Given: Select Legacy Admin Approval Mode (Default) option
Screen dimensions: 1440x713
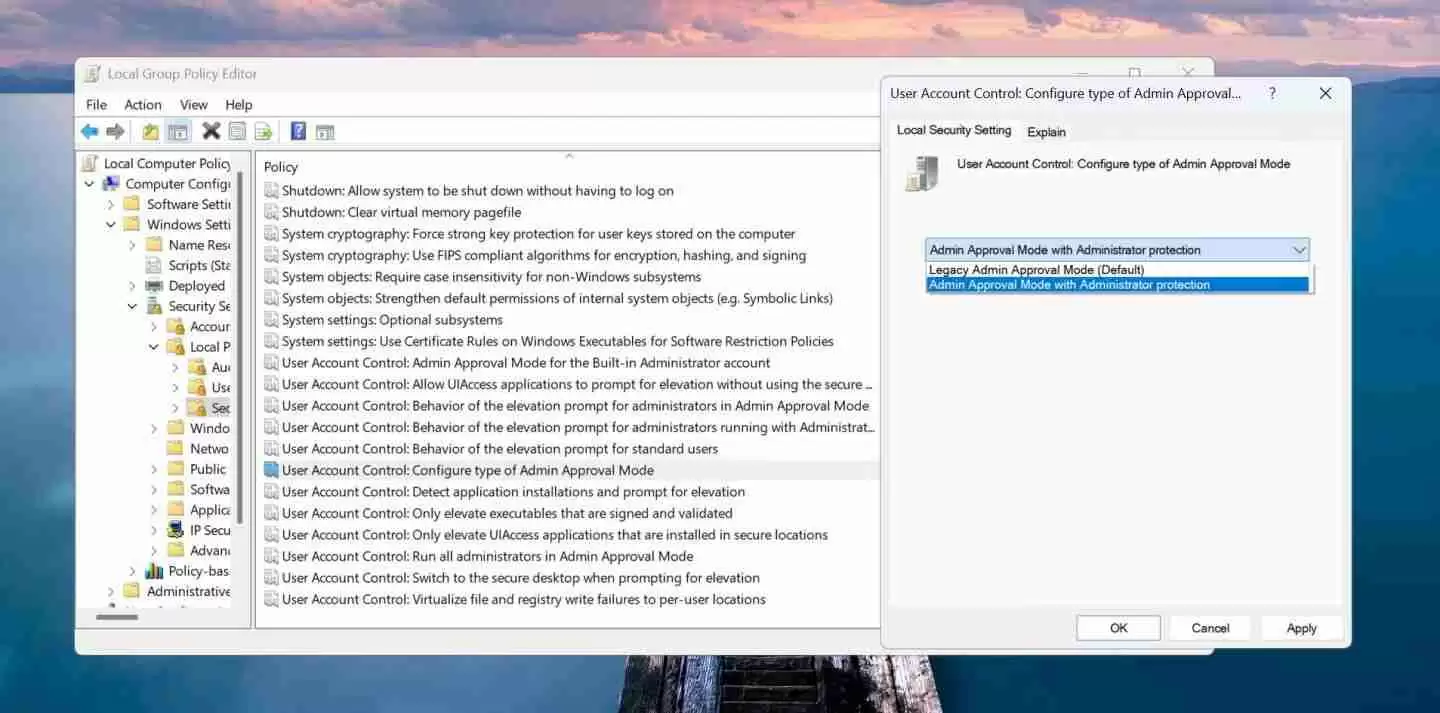Looking at the screenshot, I should (1034, 269).
